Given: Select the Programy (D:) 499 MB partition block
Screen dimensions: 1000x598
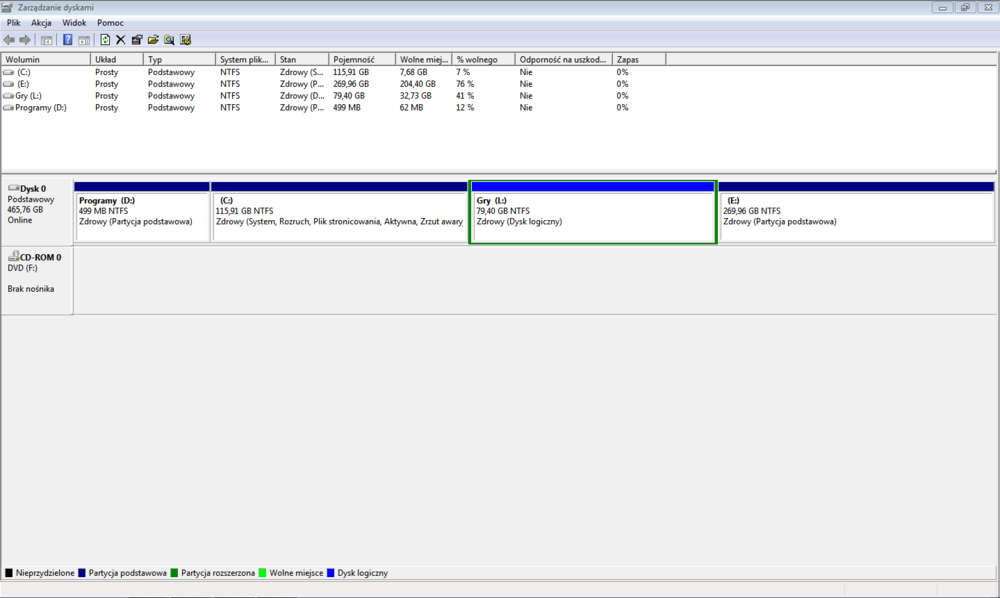Looking at the screenshot, I should coord(142,212).
